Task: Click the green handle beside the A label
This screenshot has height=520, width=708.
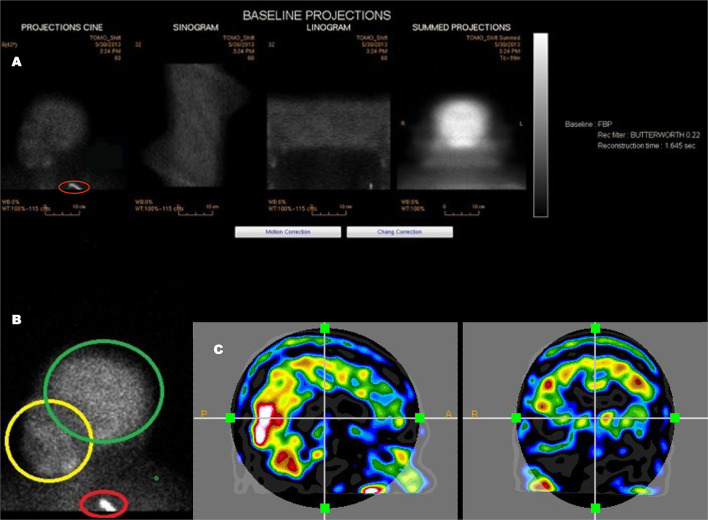Action: click(x=419, y=418)
